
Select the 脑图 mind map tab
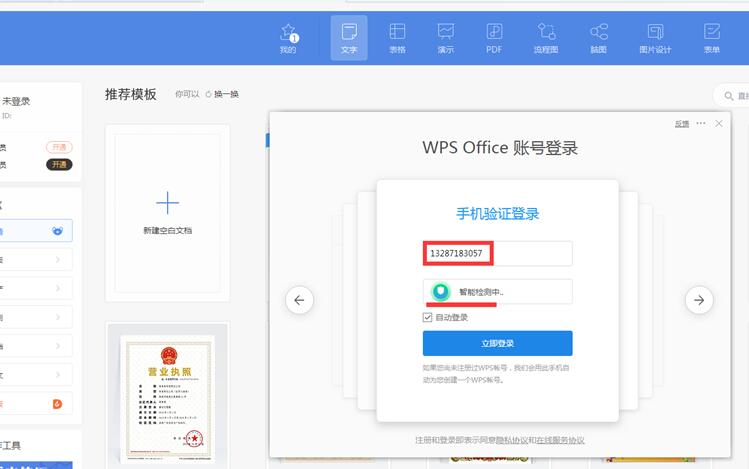point(599,38)
